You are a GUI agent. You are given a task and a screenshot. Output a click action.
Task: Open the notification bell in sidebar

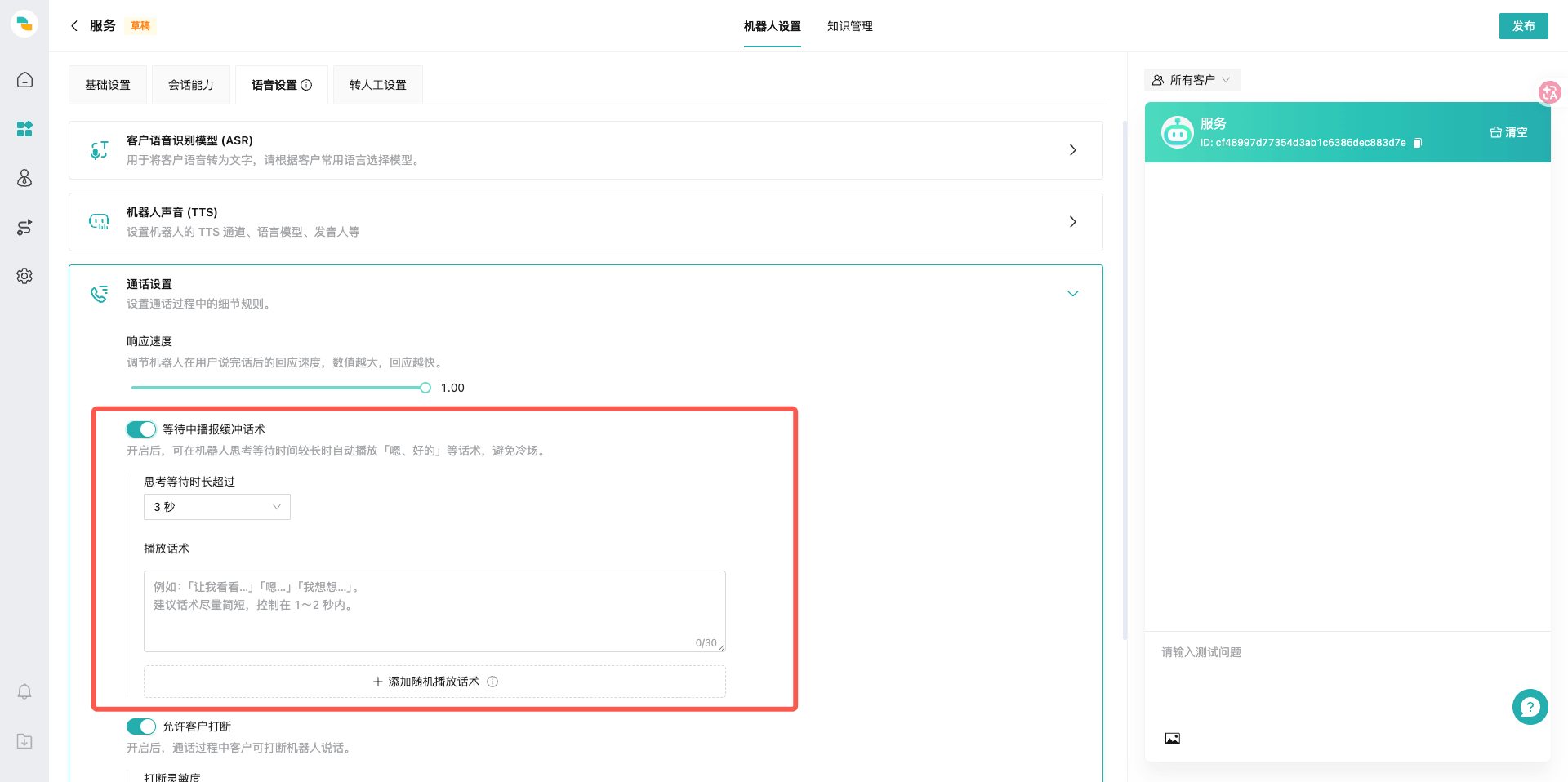pos(24,692)
